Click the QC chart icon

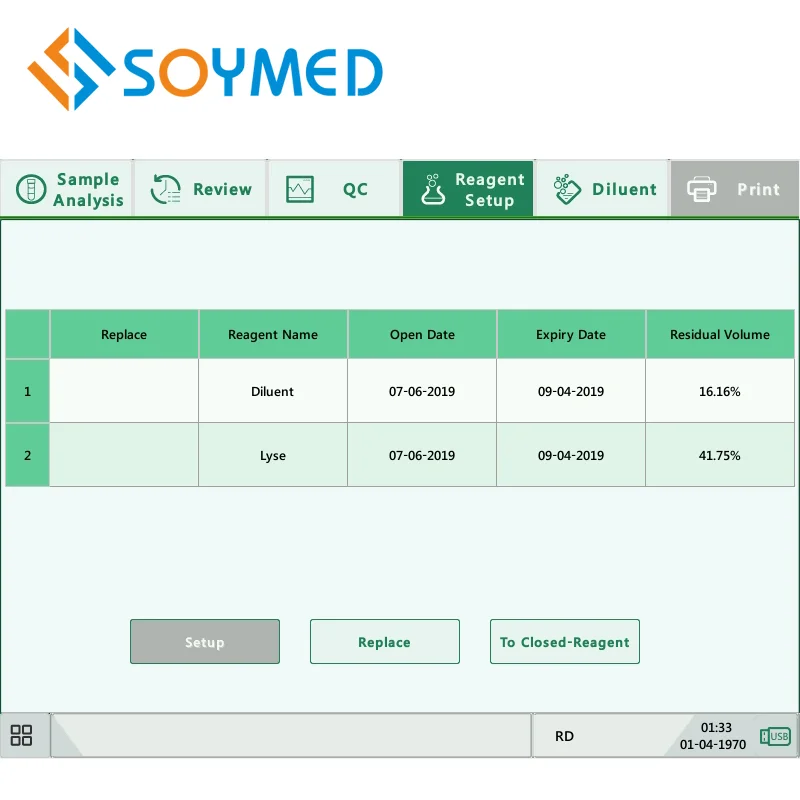click(299, 189)
